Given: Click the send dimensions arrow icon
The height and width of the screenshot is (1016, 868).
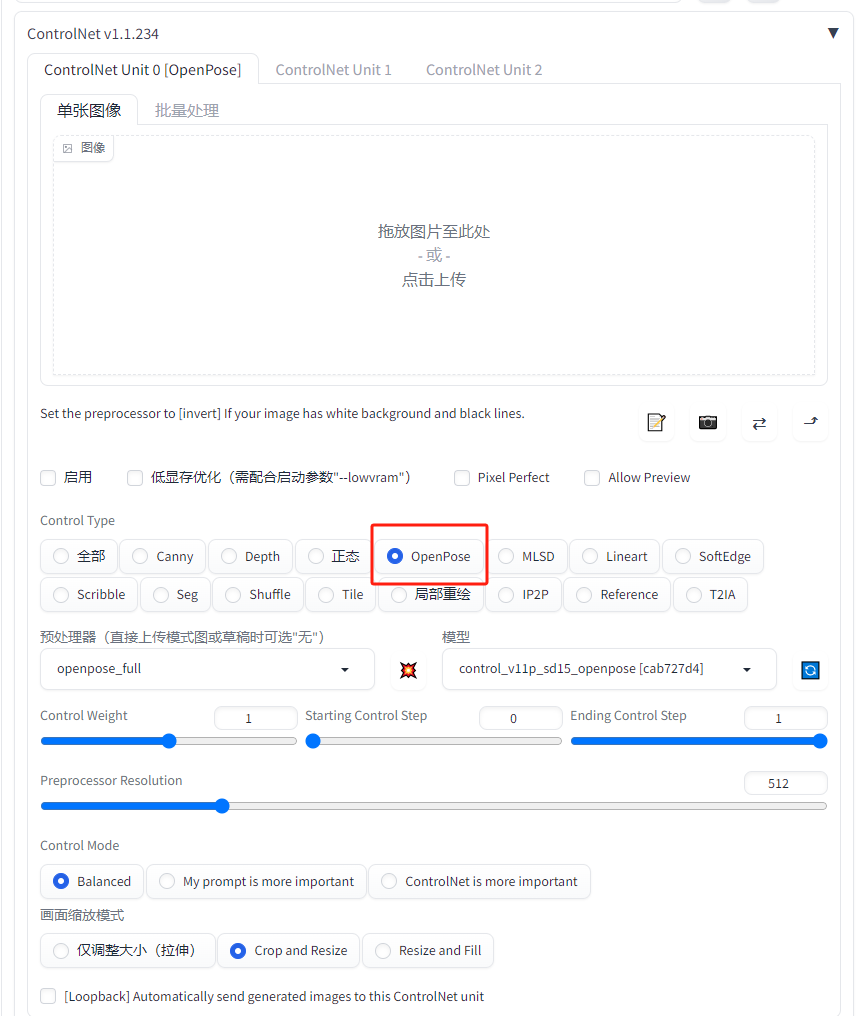Looking at the screenshot, I should click(x=810, y=423).
